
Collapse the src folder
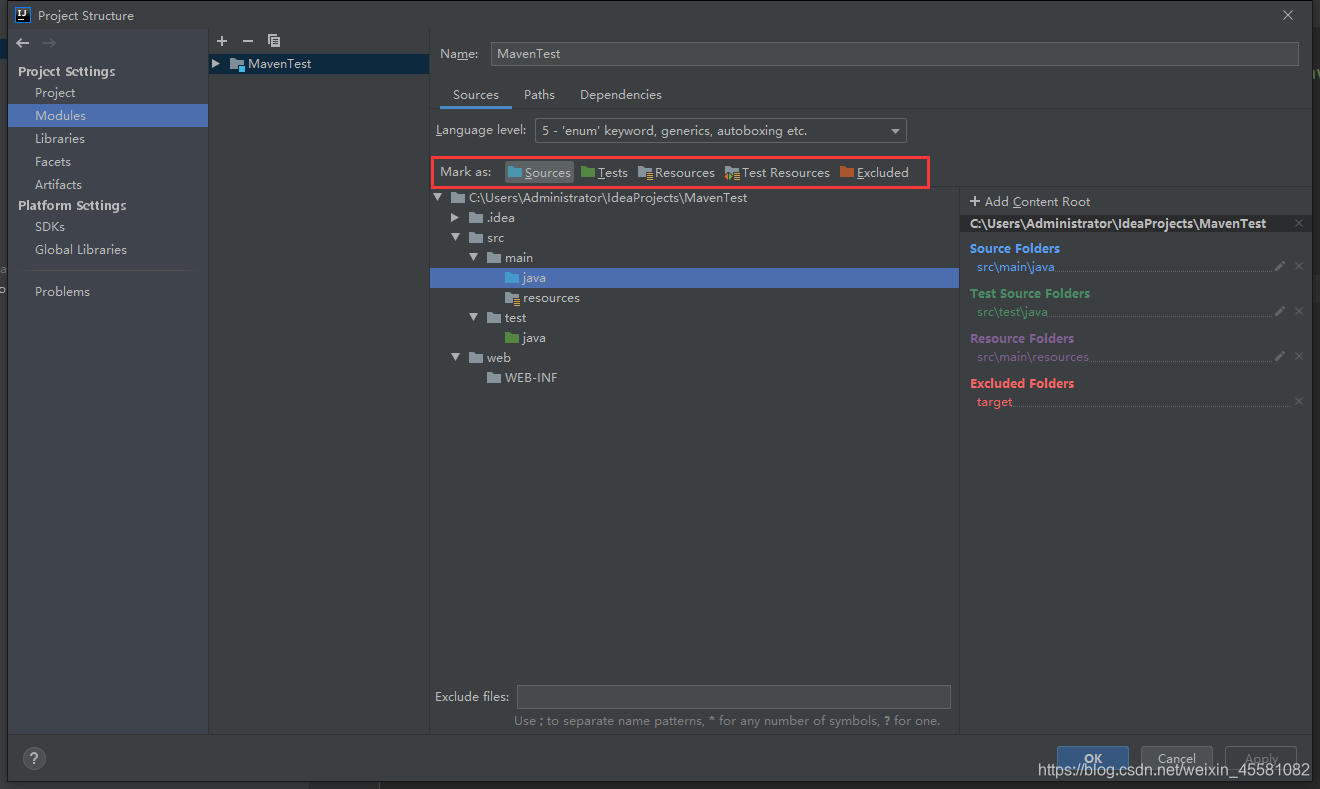pos(456,238)
